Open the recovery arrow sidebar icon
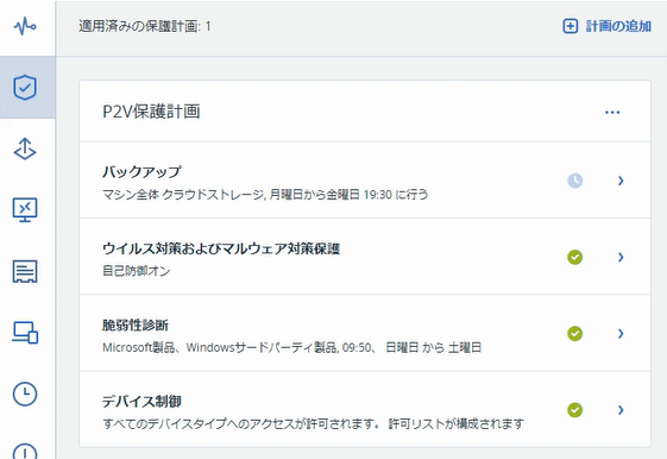Image resolution: width=667 pixels, height=459 pixels. (25, 148)
